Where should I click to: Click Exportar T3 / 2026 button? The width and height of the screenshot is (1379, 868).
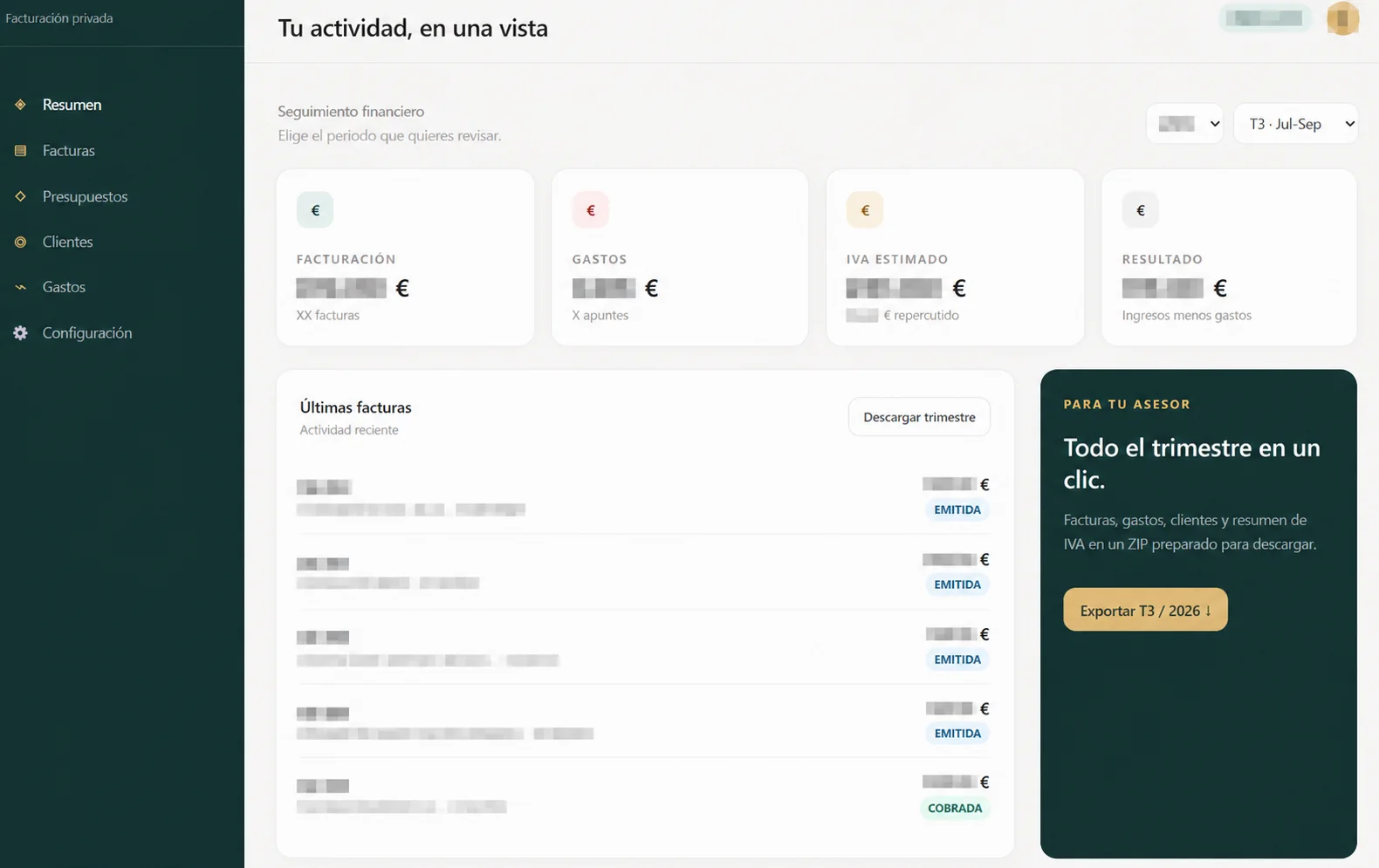click(x=1145, y=610)
